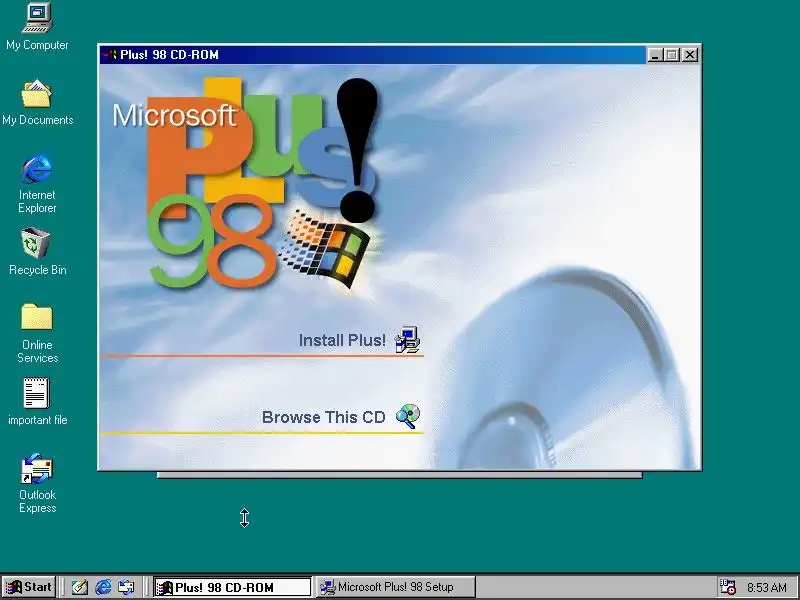Close the Plus! 98 CD-ROM window
This screenshot has width=800, height=600.
tap(690, 55)
